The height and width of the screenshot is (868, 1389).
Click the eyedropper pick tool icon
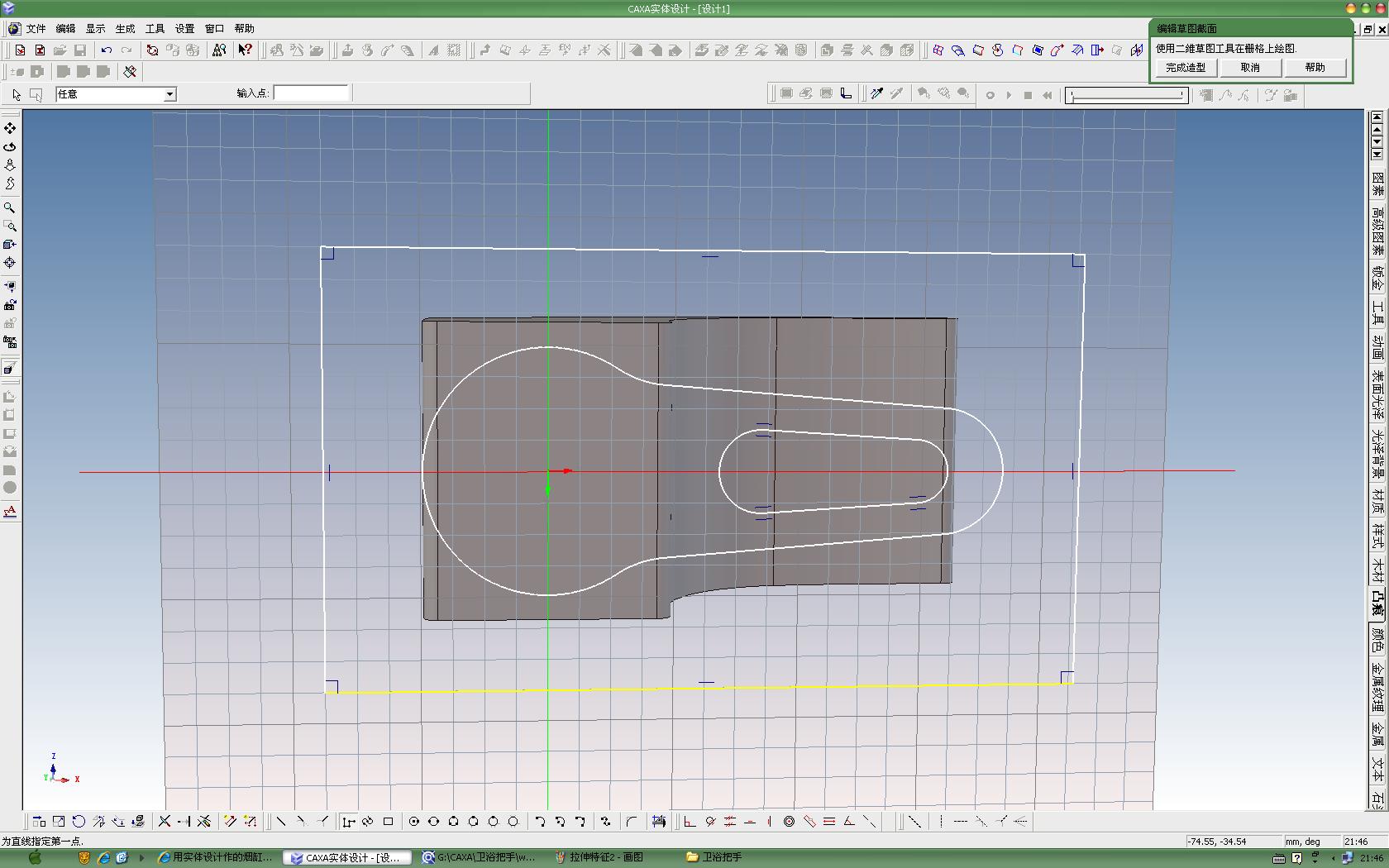pos(876,94)
